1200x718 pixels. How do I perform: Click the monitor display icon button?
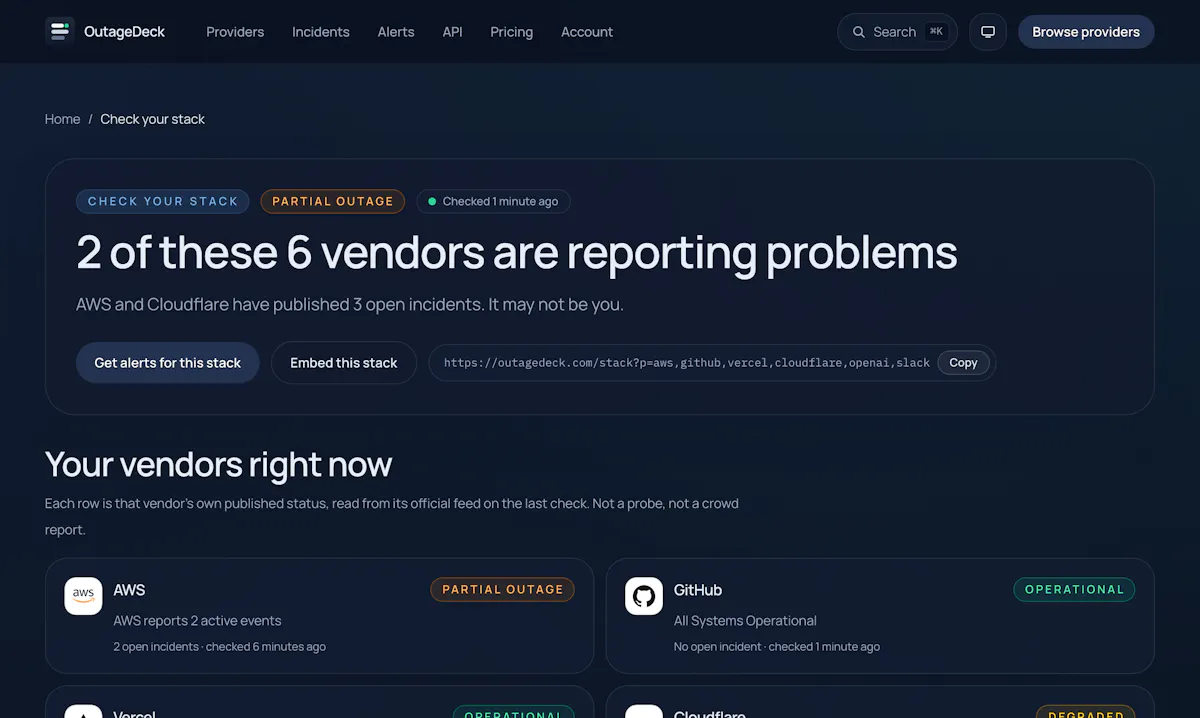click(988, 32)
